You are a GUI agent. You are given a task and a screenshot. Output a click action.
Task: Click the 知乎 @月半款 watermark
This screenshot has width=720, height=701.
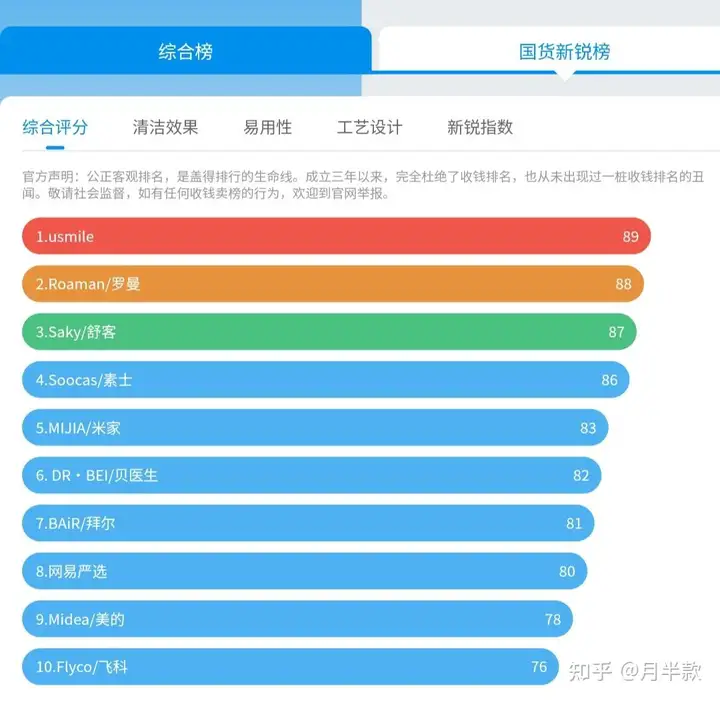pos(635,672)
